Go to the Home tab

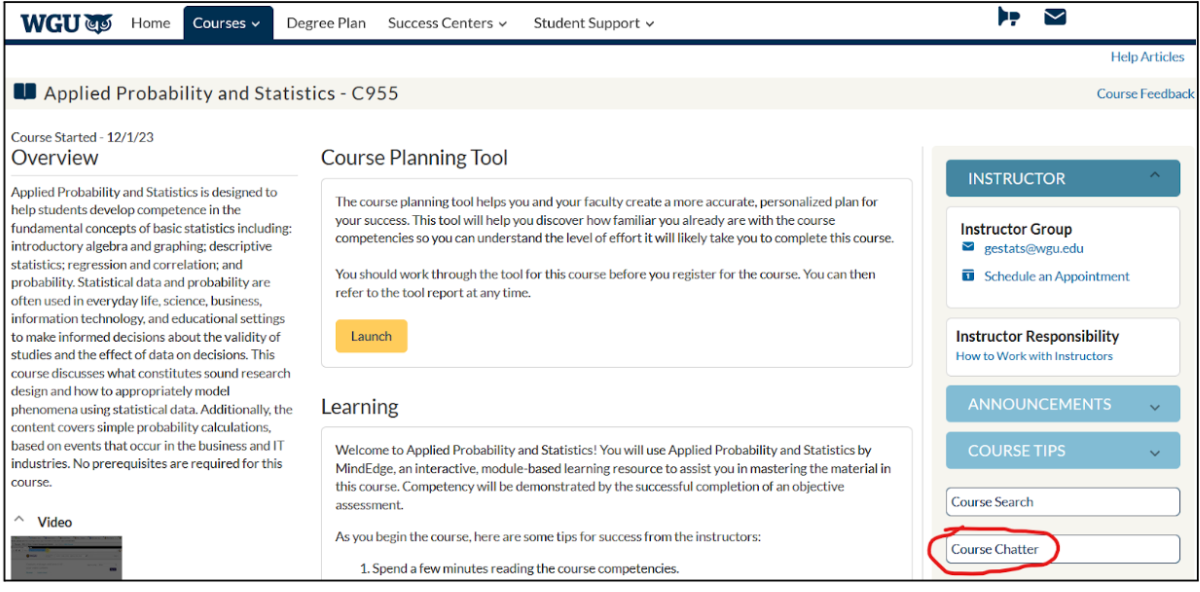[x=151, y=23]
